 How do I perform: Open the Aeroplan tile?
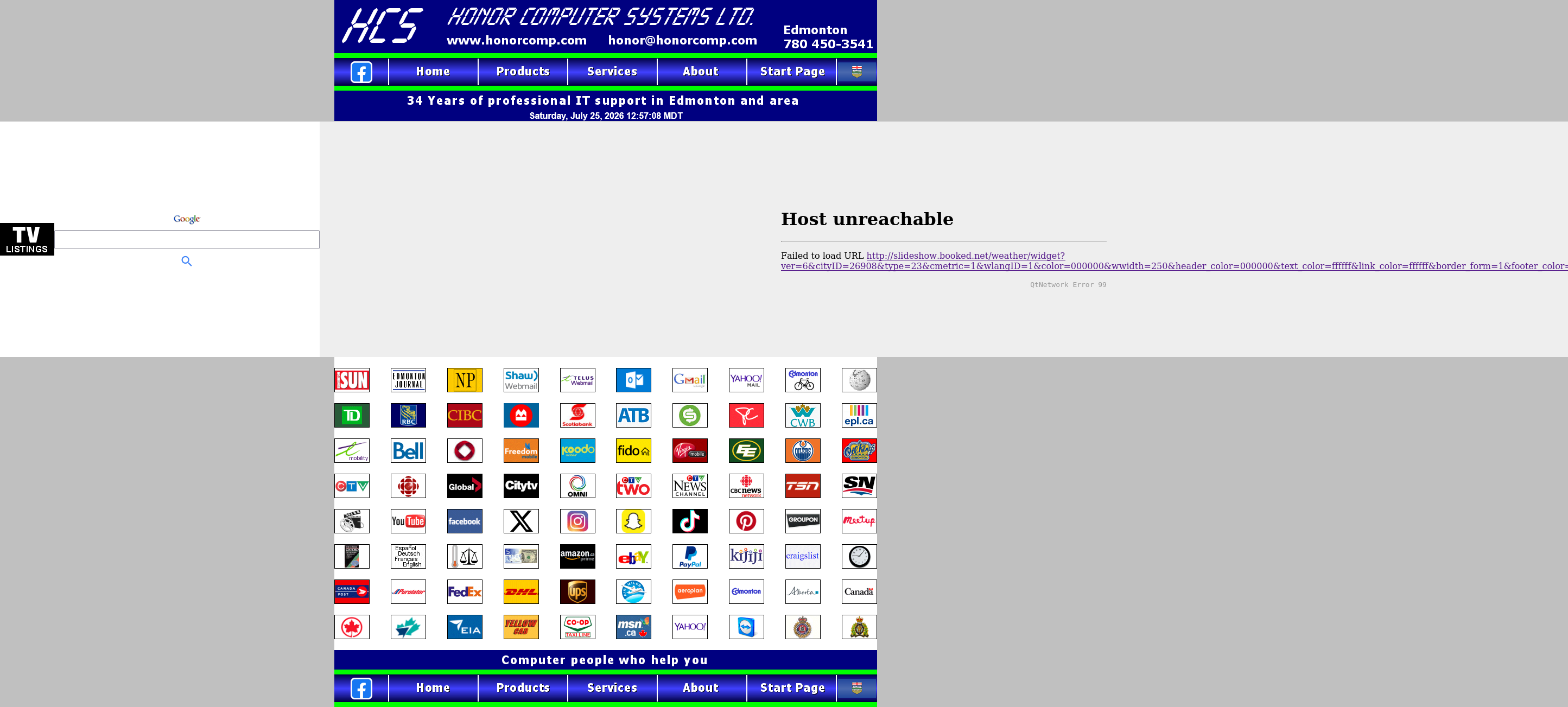[690, 592]
